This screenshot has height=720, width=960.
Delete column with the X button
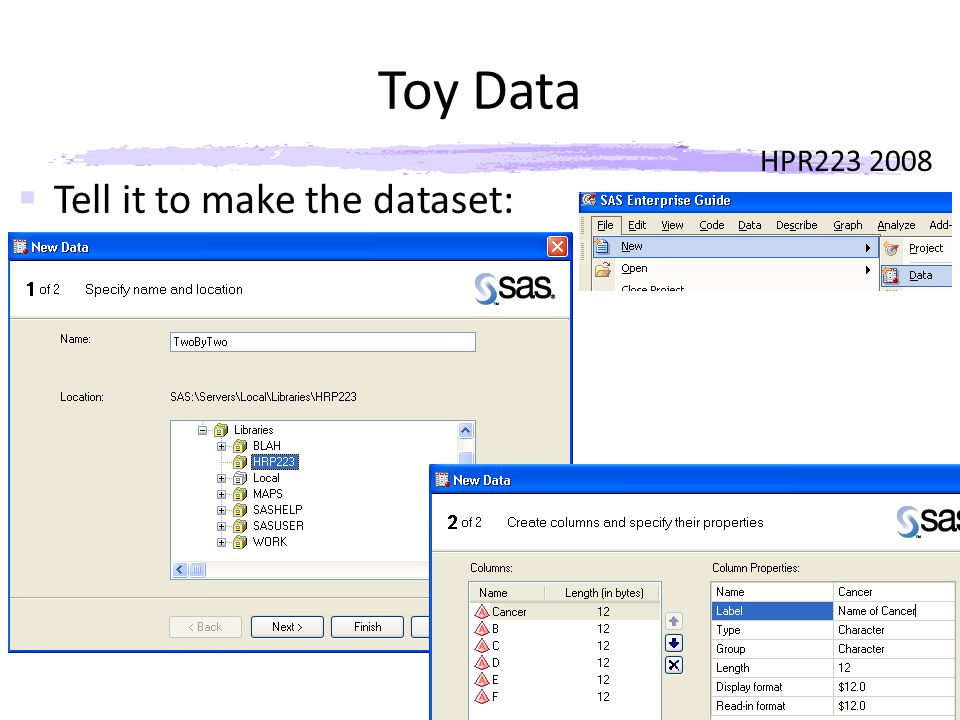coord(673,665)
